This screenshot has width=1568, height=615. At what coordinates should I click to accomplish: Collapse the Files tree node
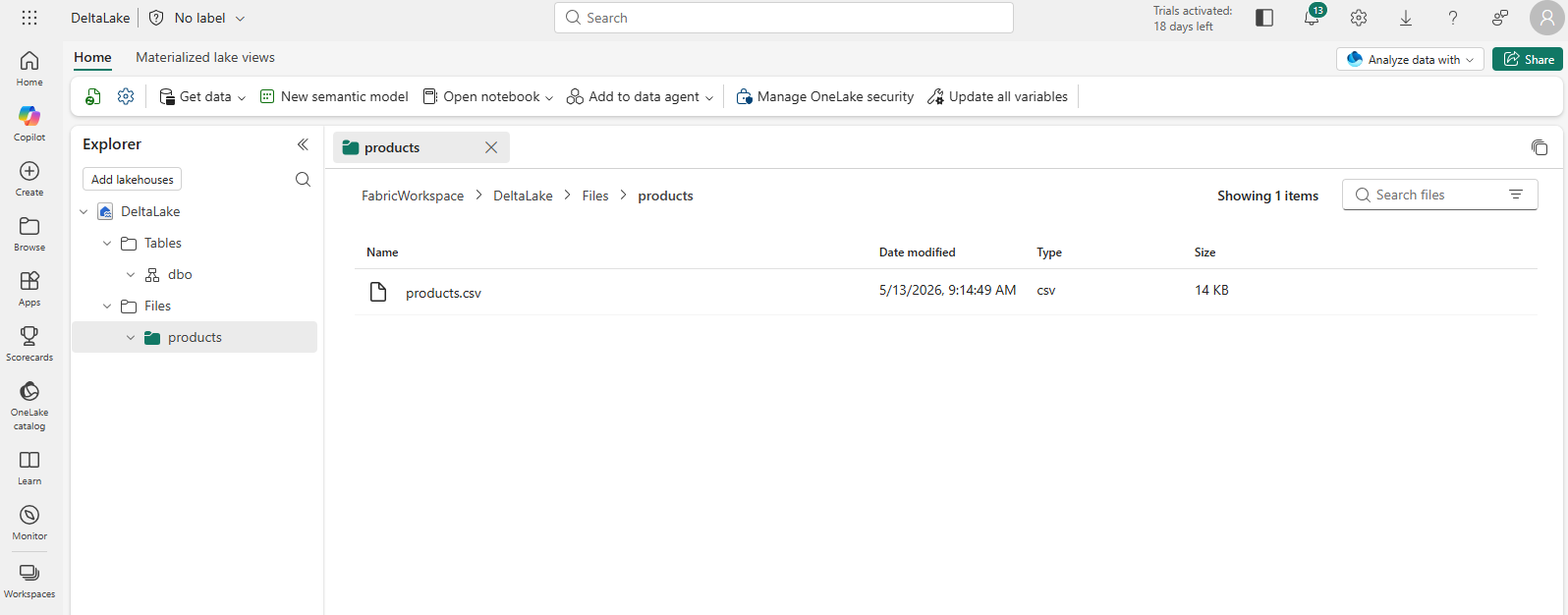[x=107, y=306]
